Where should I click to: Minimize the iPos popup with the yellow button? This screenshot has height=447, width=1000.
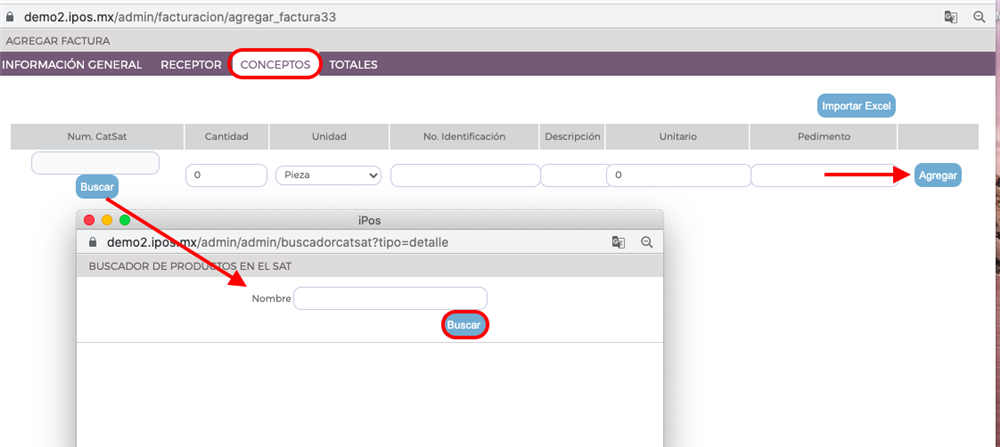pyautogui.click(x=107, y=220)
